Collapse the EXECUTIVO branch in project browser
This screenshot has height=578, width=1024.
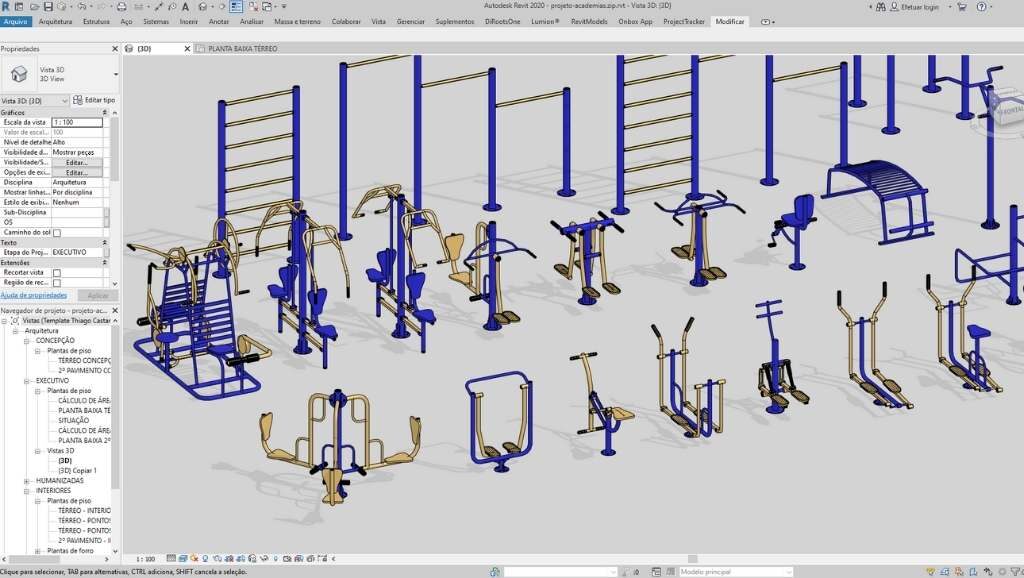pos(27,381)
